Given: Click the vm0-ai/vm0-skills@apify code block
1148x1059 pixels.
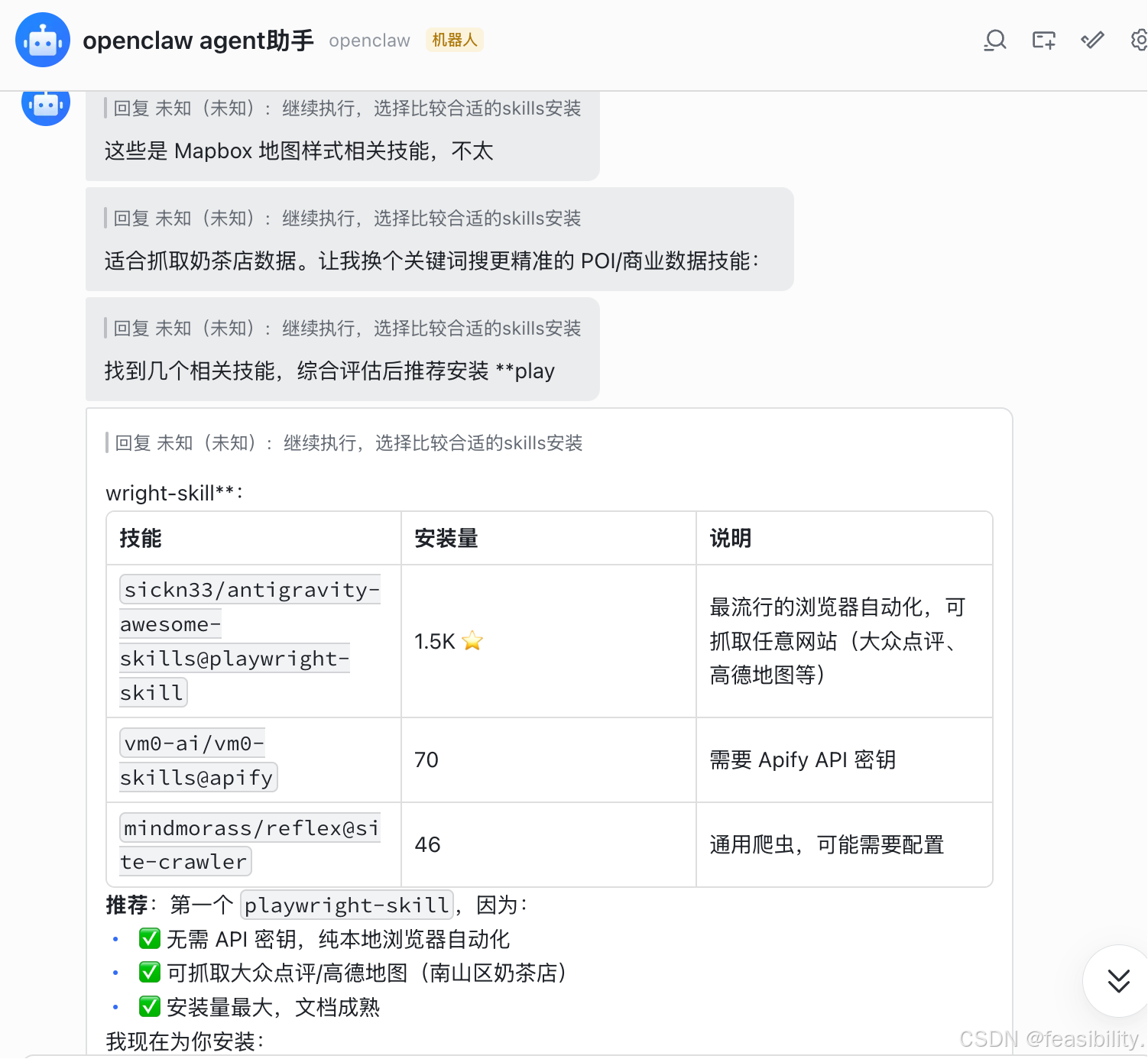Looking at the screenshot, I should pos(197,759).
